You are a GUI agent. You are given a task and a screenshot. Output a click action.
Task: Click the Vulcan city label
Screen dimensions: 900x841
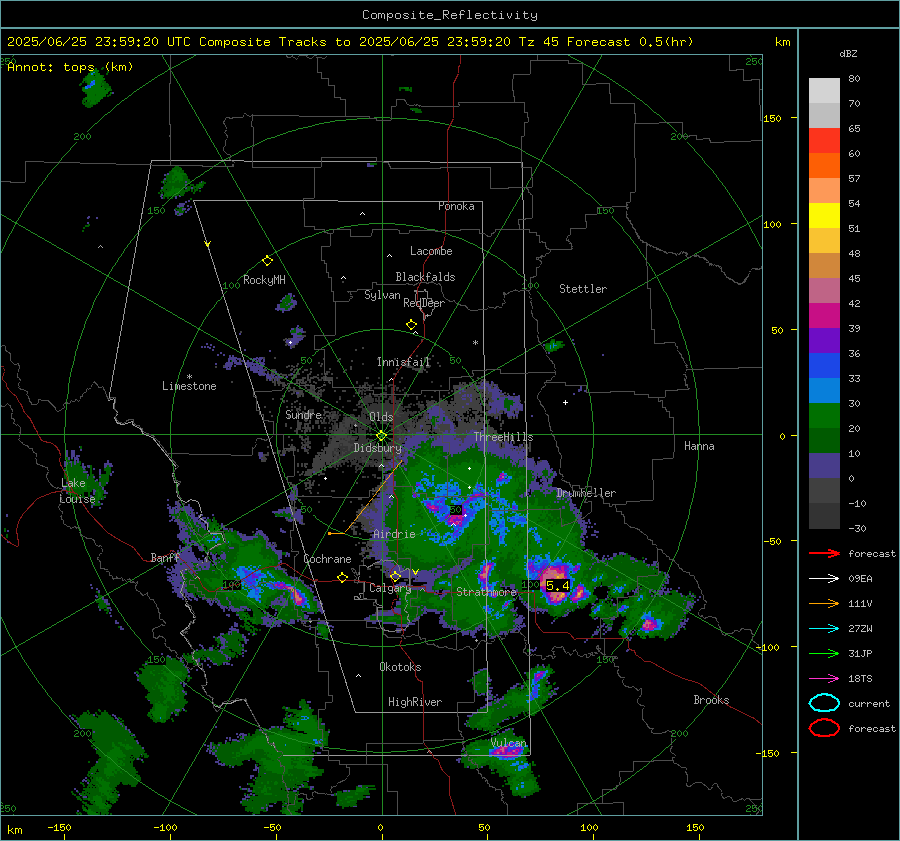[509, 743]
